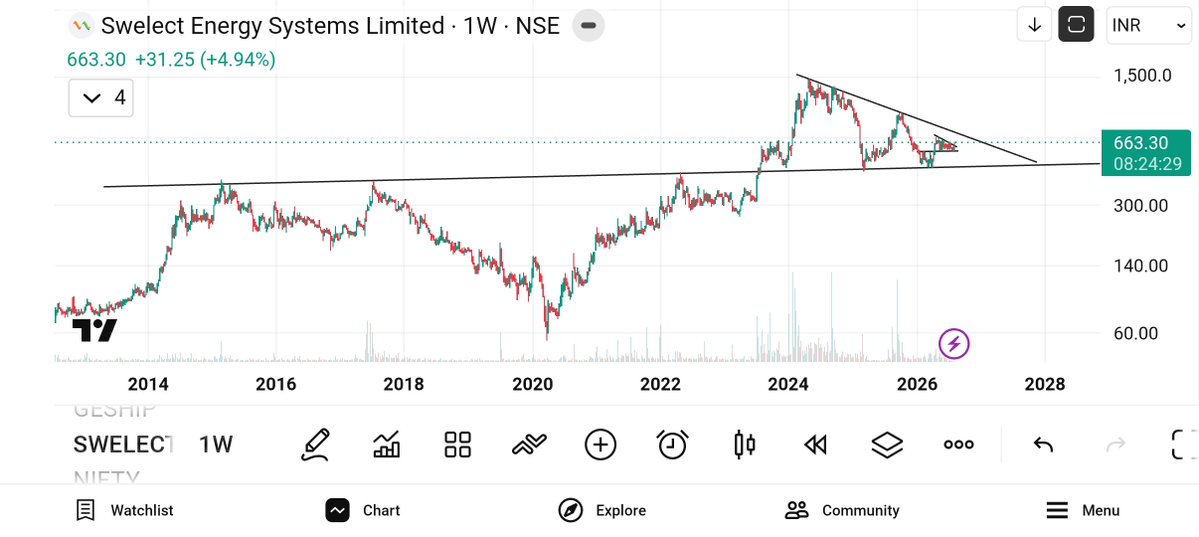This screenshot has height=537, width=1199.
Task: Toggle the dark square snapshot mode button
Action: click(x=1076, y=25)
